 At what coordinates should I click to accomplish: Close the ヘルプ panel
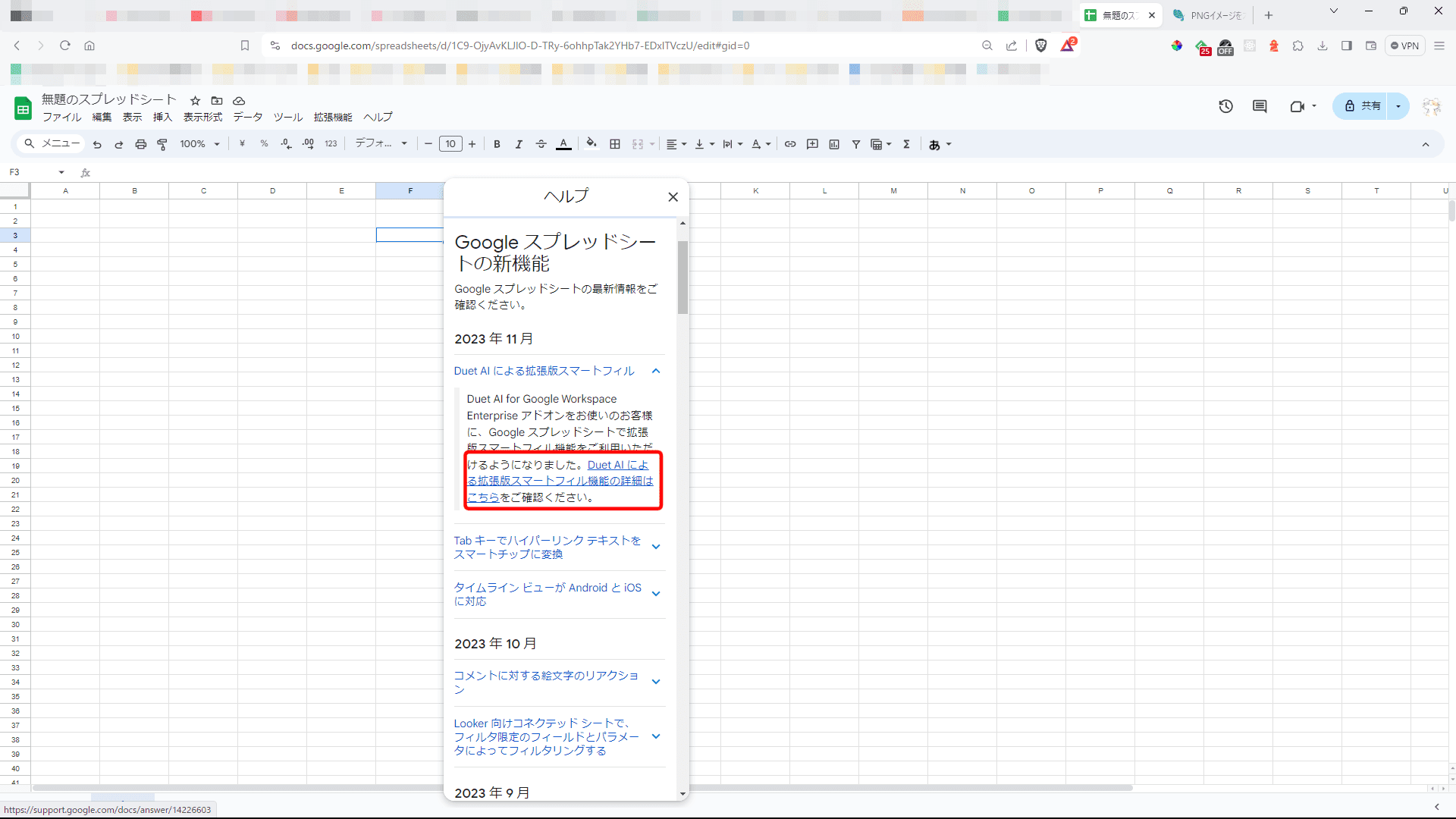coord(673,197)
